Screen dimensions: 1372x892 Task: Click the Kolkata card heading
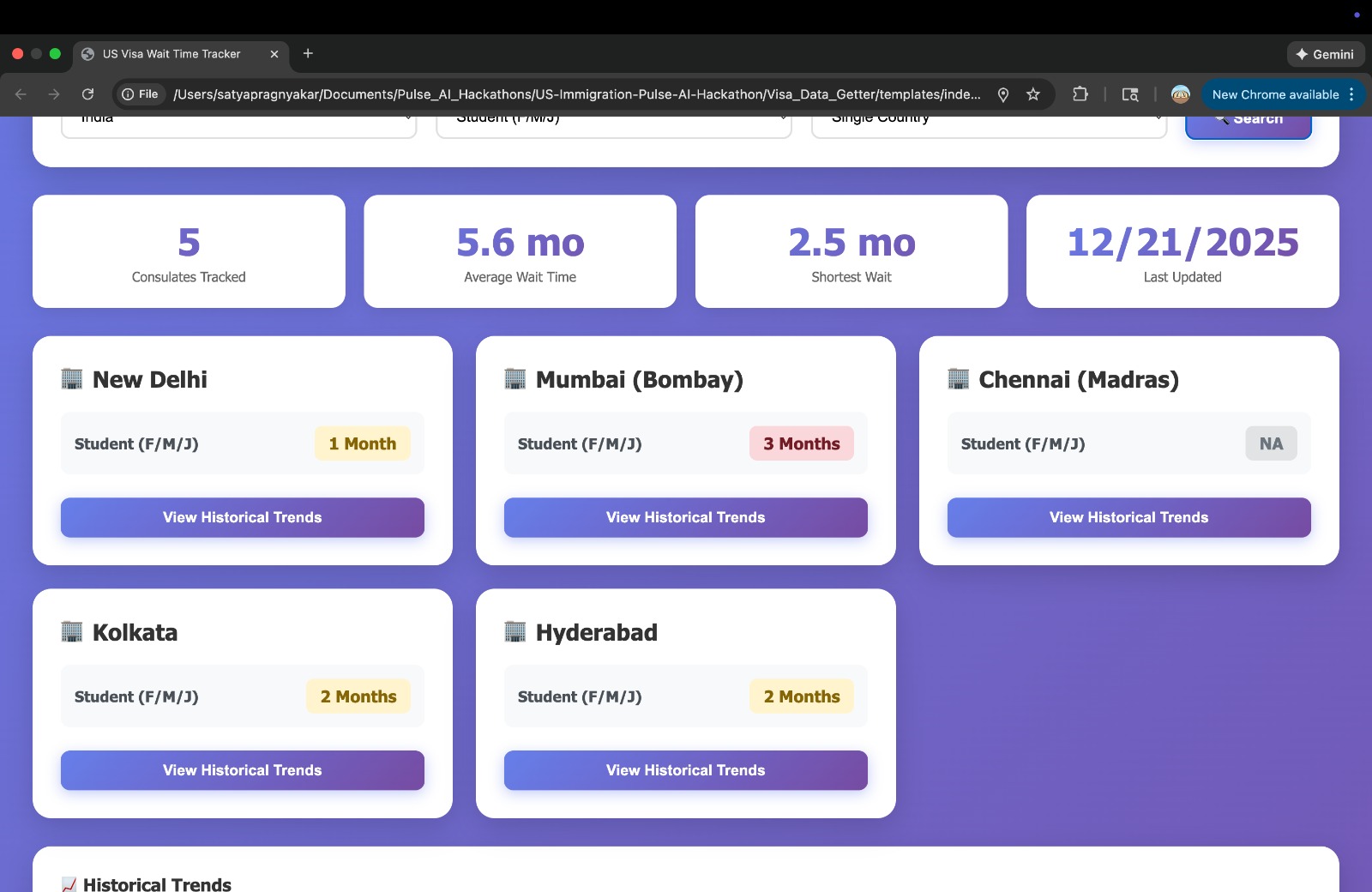[135, 632]
